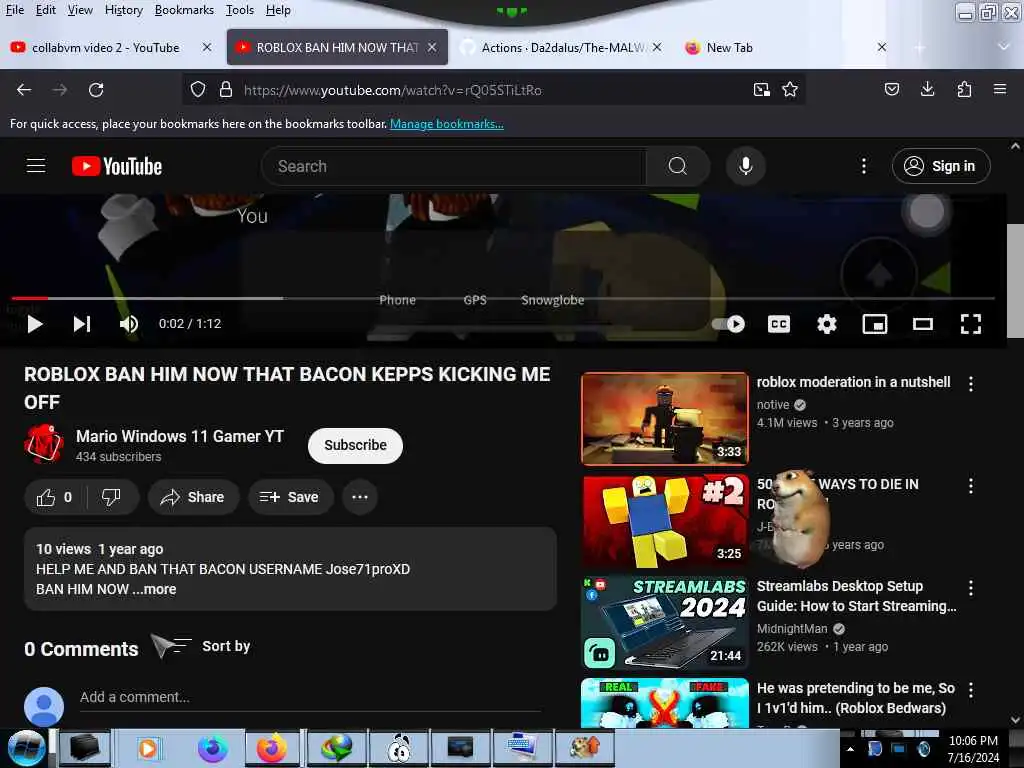View site security padlock info
This screenshot has width=1024, height=768.
226,90
